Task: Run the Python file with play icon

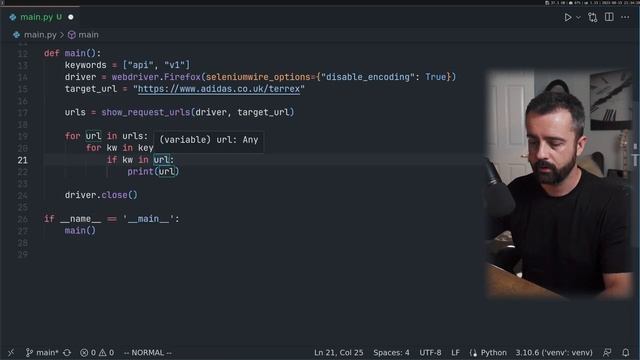Action: [x=567, y=17]
